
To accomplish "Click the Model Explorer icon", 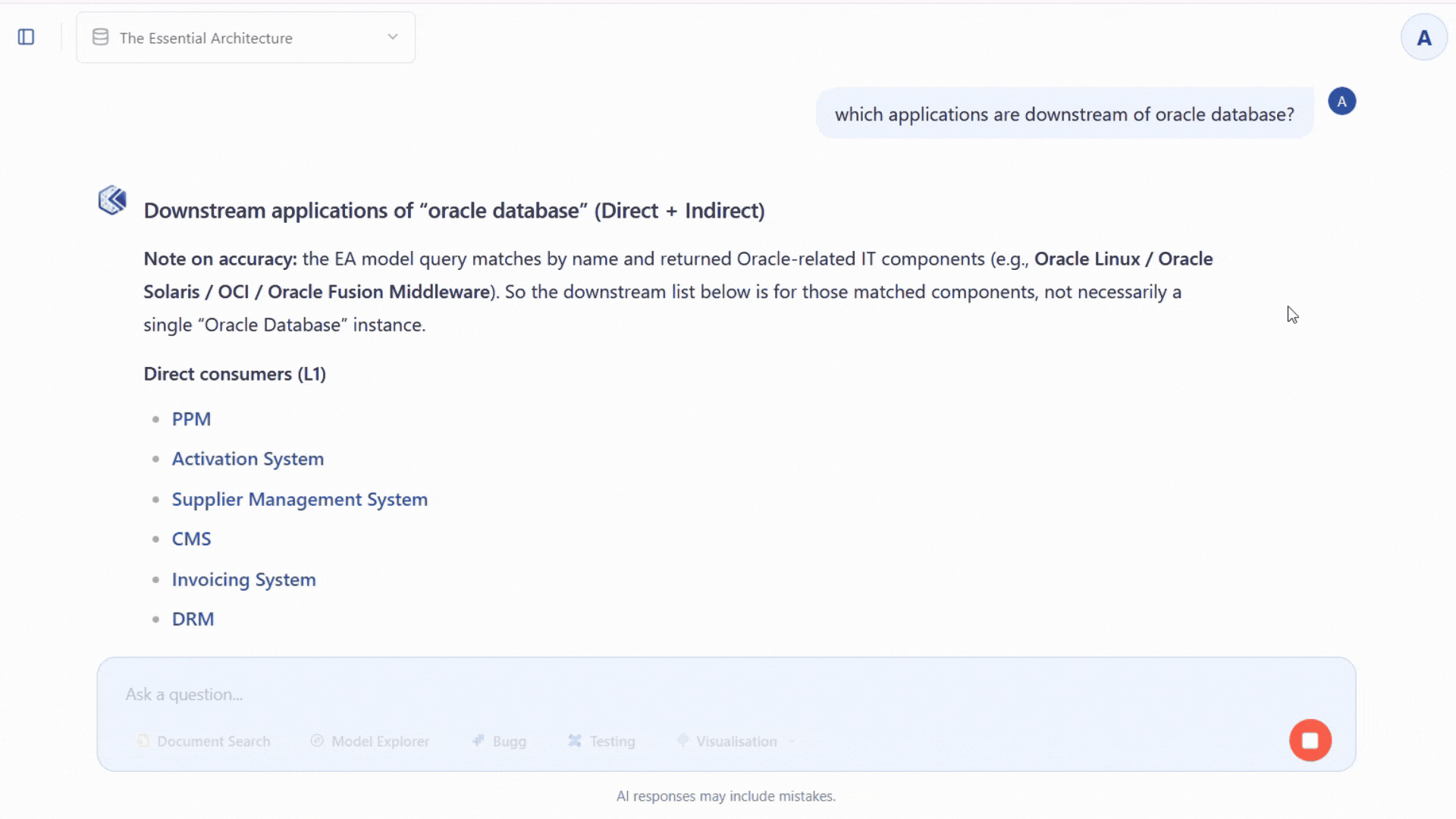I will (x=317, y=741).
